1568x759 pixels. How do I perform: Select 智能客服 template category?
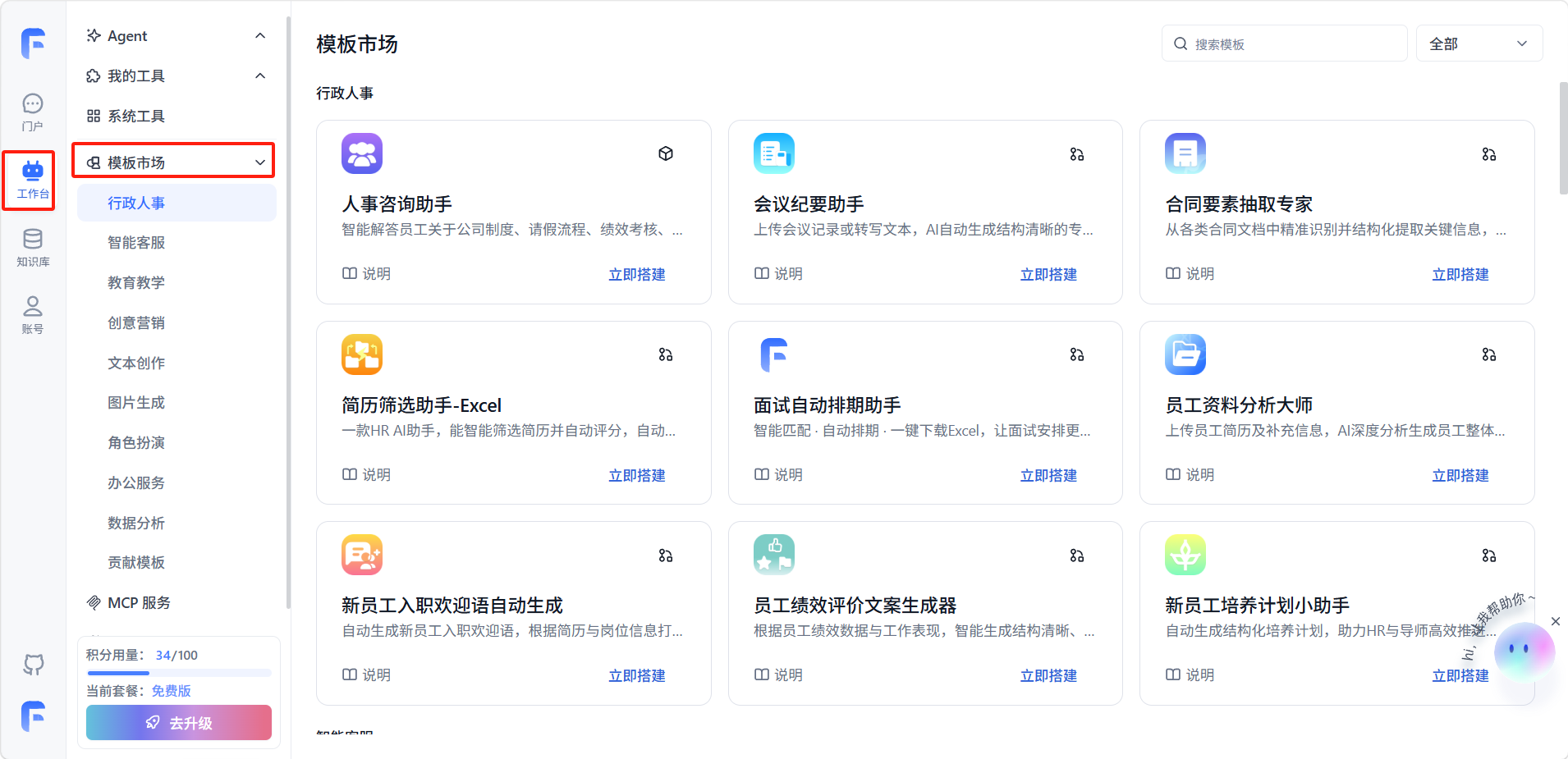tap(136, 243)
